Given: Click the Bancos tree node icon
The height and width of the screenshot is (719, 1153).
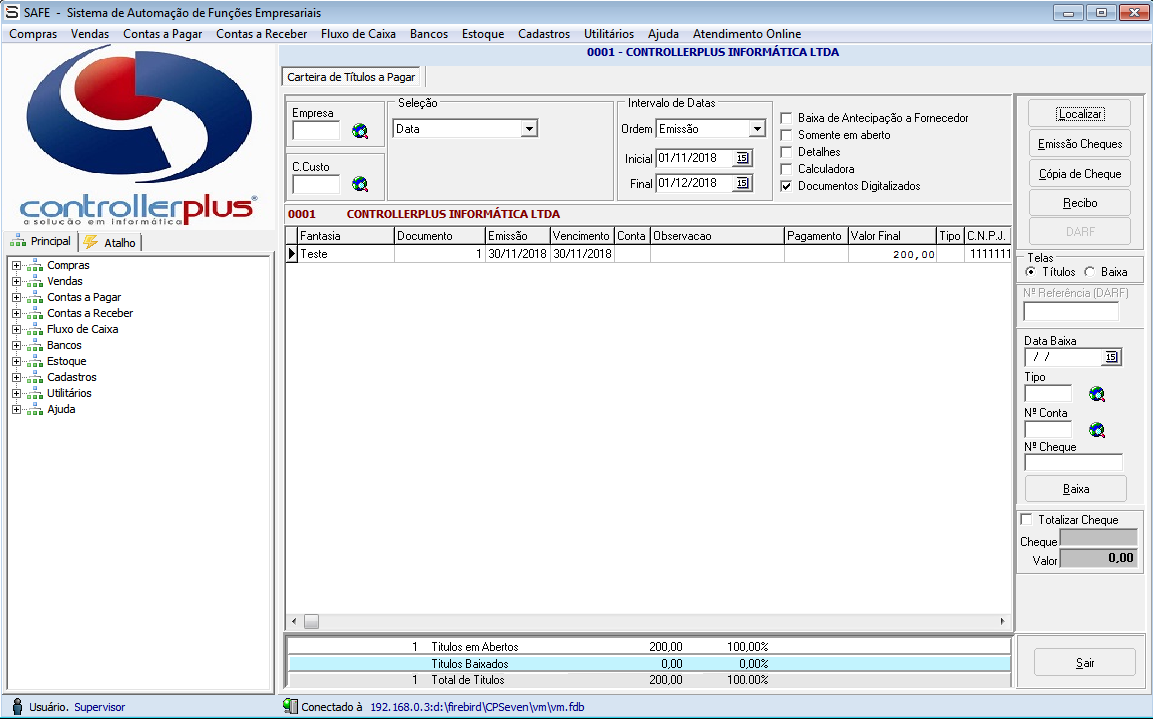Looking at the screenshot, I should 35,346.
